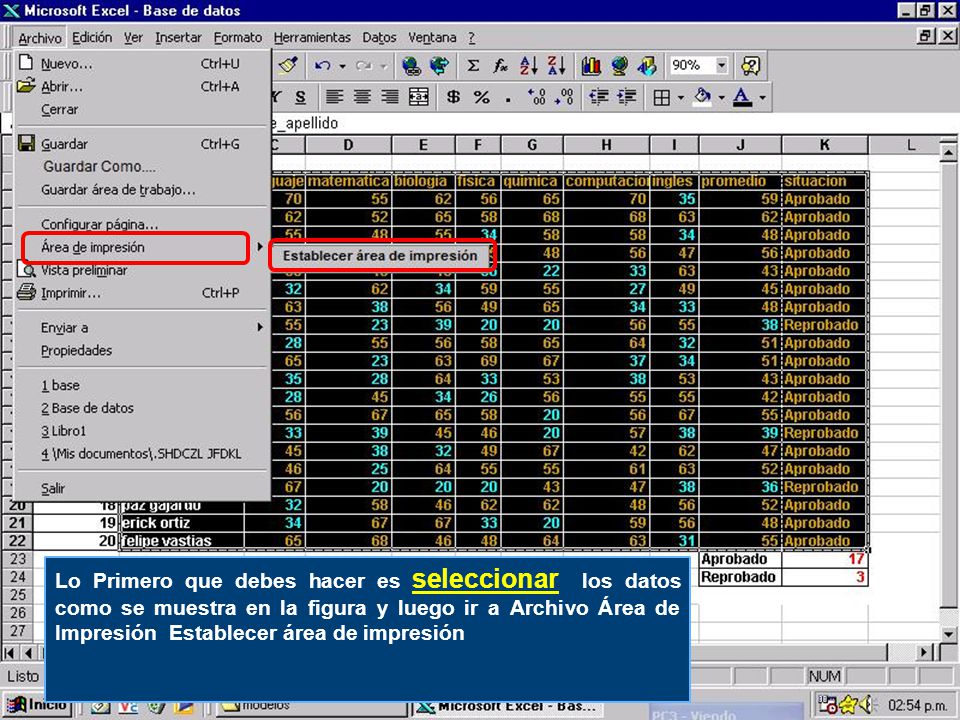Click the Borders grid icon
This screenshot has height=720, width=960.
click(661, 97)
